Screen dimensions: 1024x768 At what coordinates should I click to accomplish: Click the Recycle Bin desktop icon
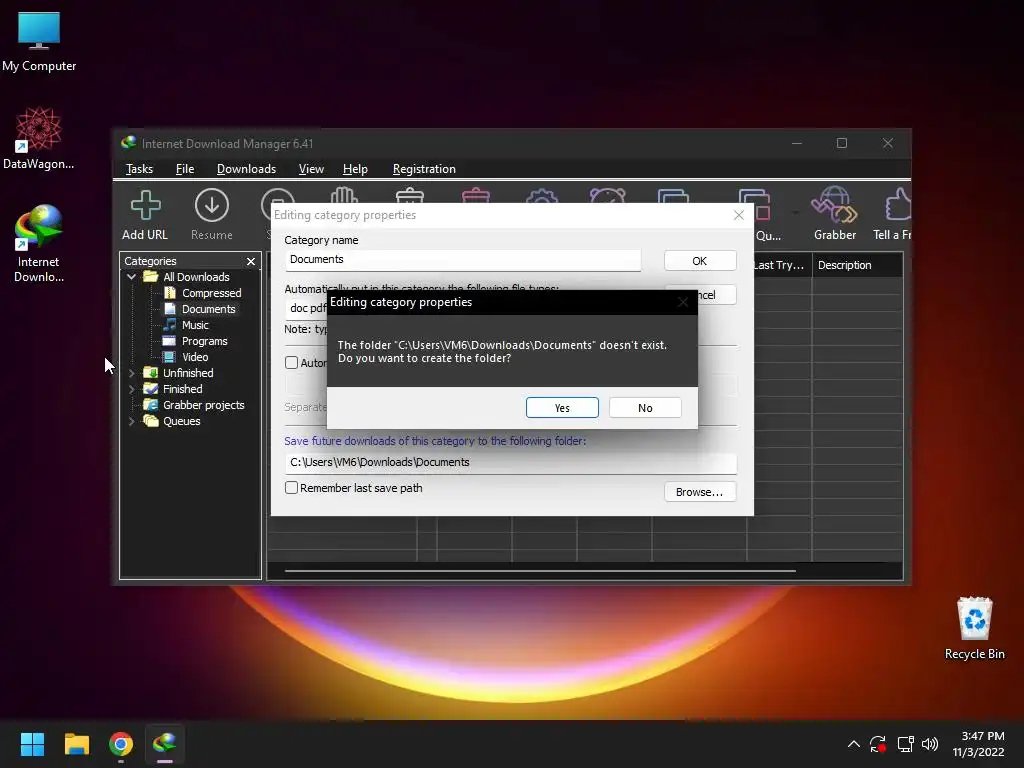pyautogui.click(x=974, y=629)
